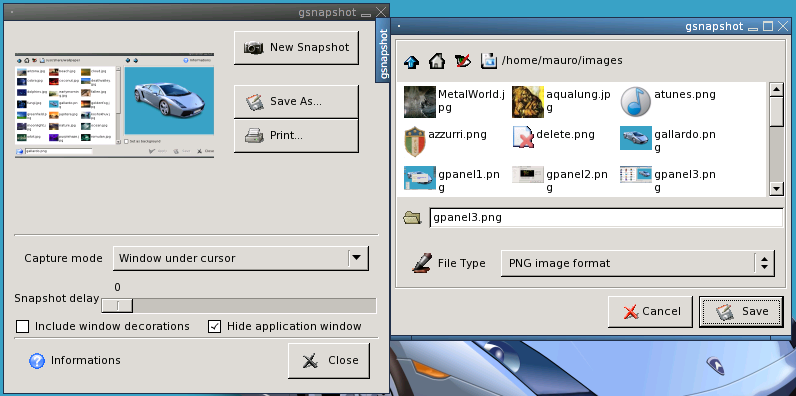This screenshot has height=396, width=796.
Task: Expand the Capture mode dropdown
Action: coord(241,258)
